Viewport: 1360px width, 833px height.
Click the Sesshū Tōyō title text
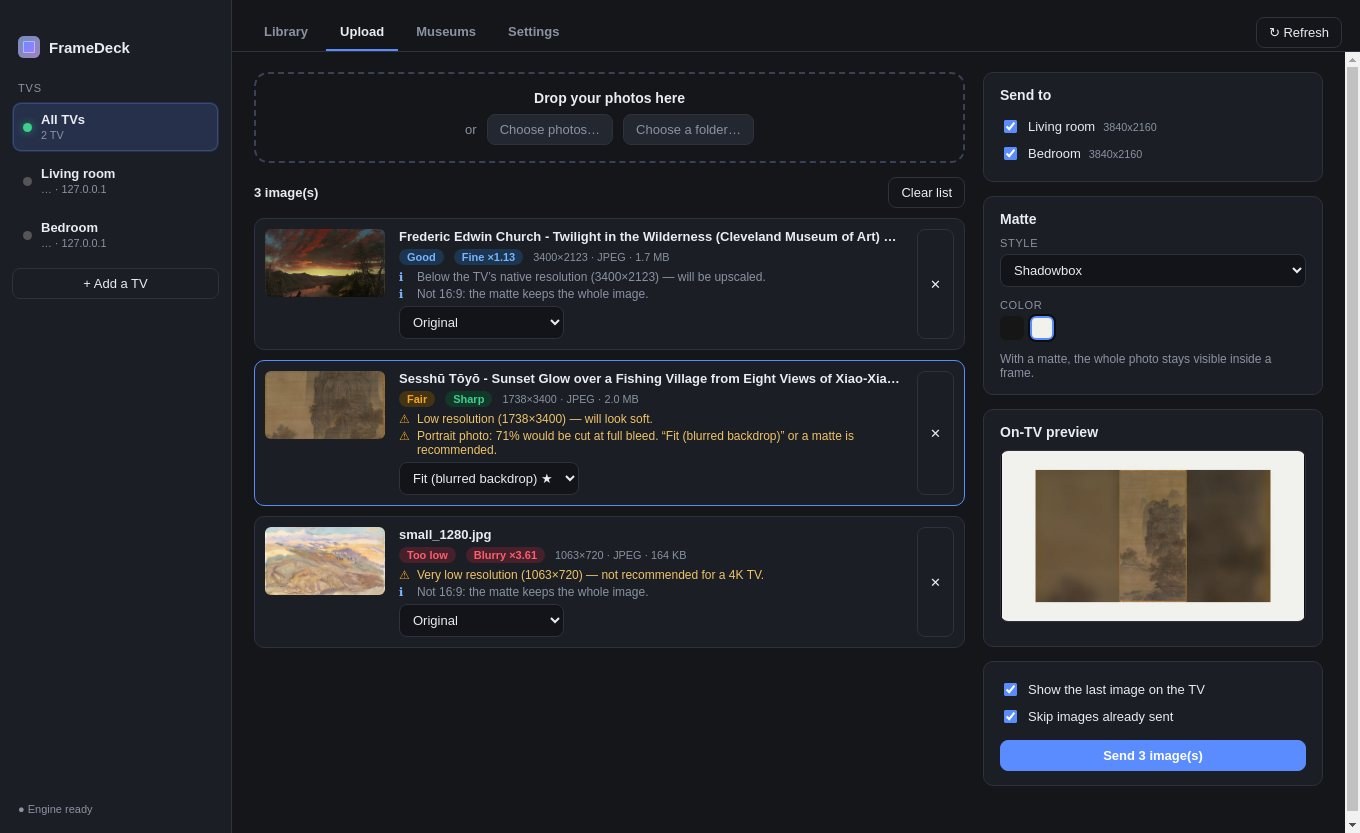tap(649, 379)
